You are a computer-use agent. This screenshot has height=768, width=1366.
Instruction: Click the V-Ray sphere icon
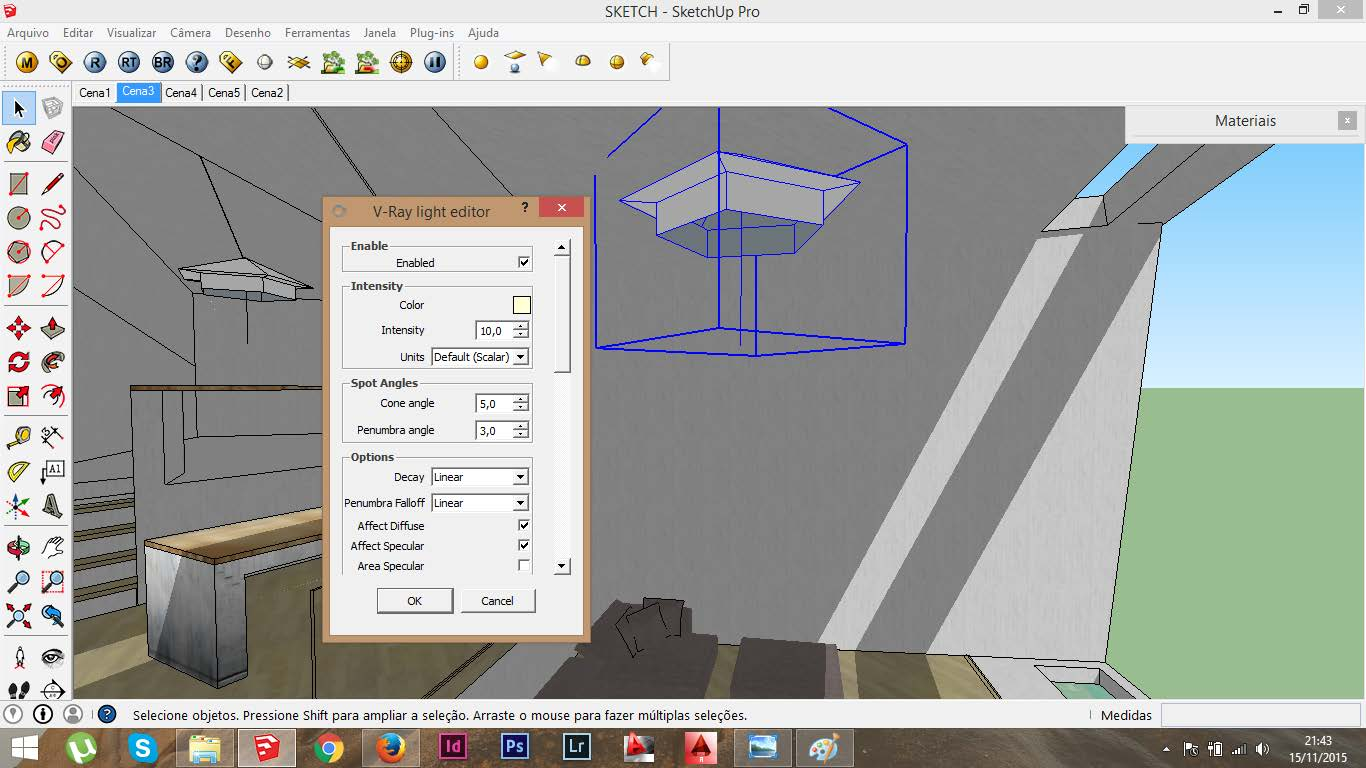265,62
